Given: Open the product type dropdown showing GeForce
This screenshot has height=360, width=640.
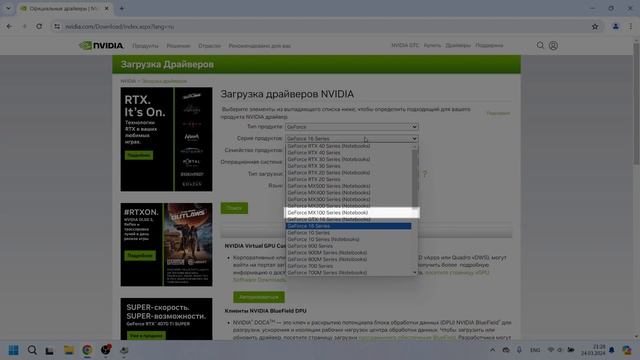Looking at the screenshot, I should [x=351, y=127].
